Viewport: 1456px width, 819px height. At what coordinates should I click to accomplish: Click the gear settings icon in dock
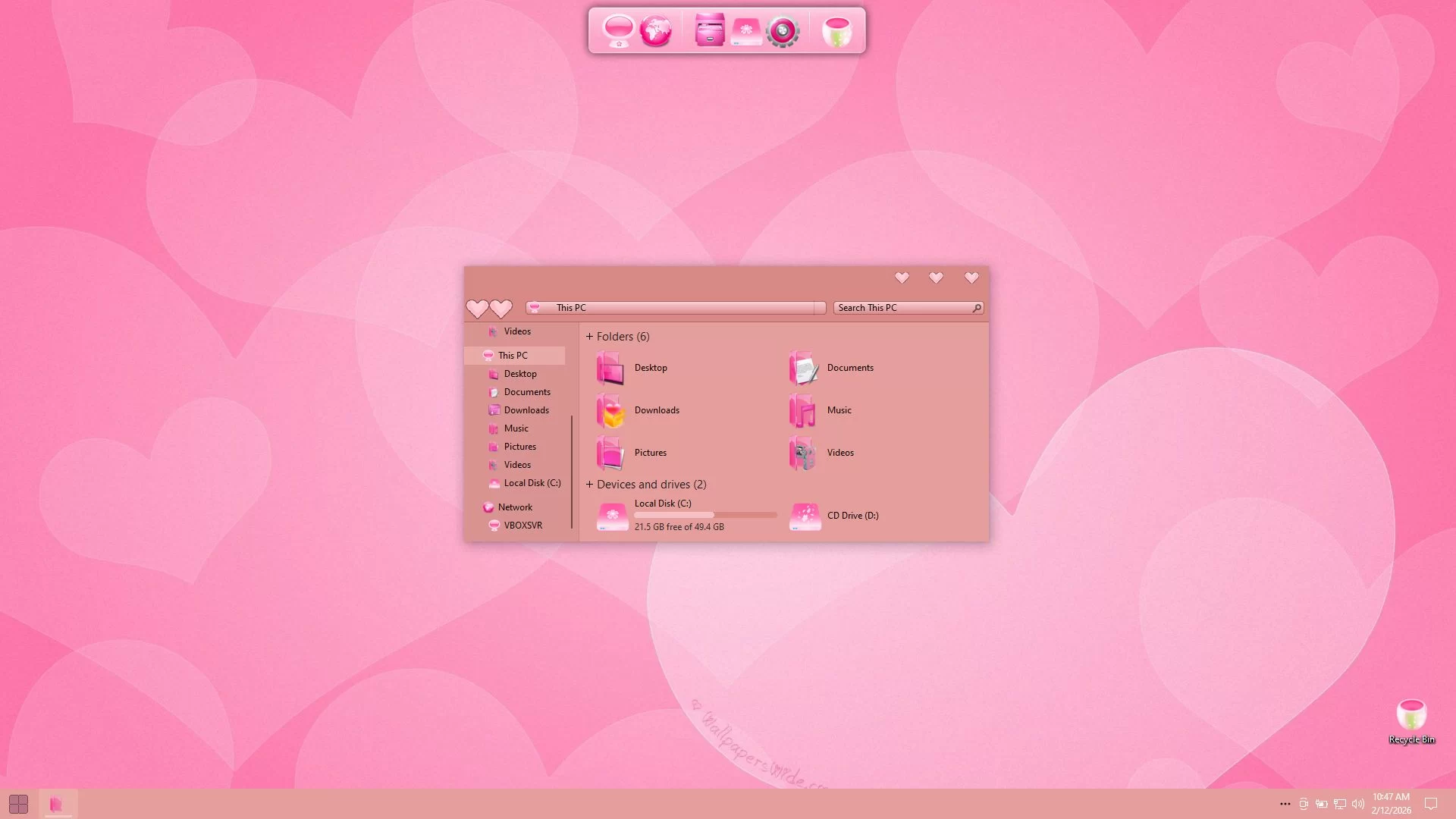point(783,31)
